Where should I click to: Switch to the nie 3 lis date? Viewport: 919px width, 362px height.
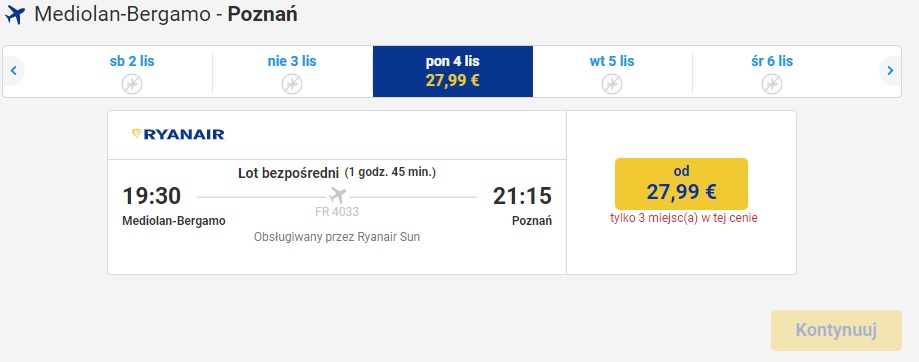coord(292,71)
